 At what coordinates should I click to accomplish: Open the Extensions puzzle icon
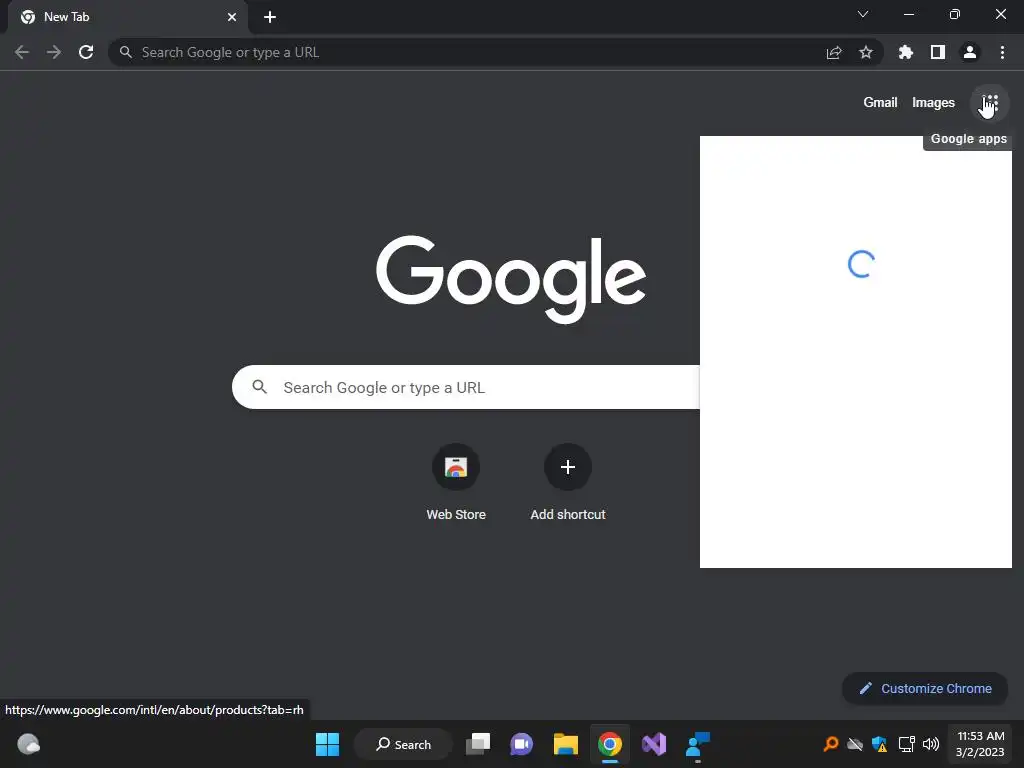(905, 52)
